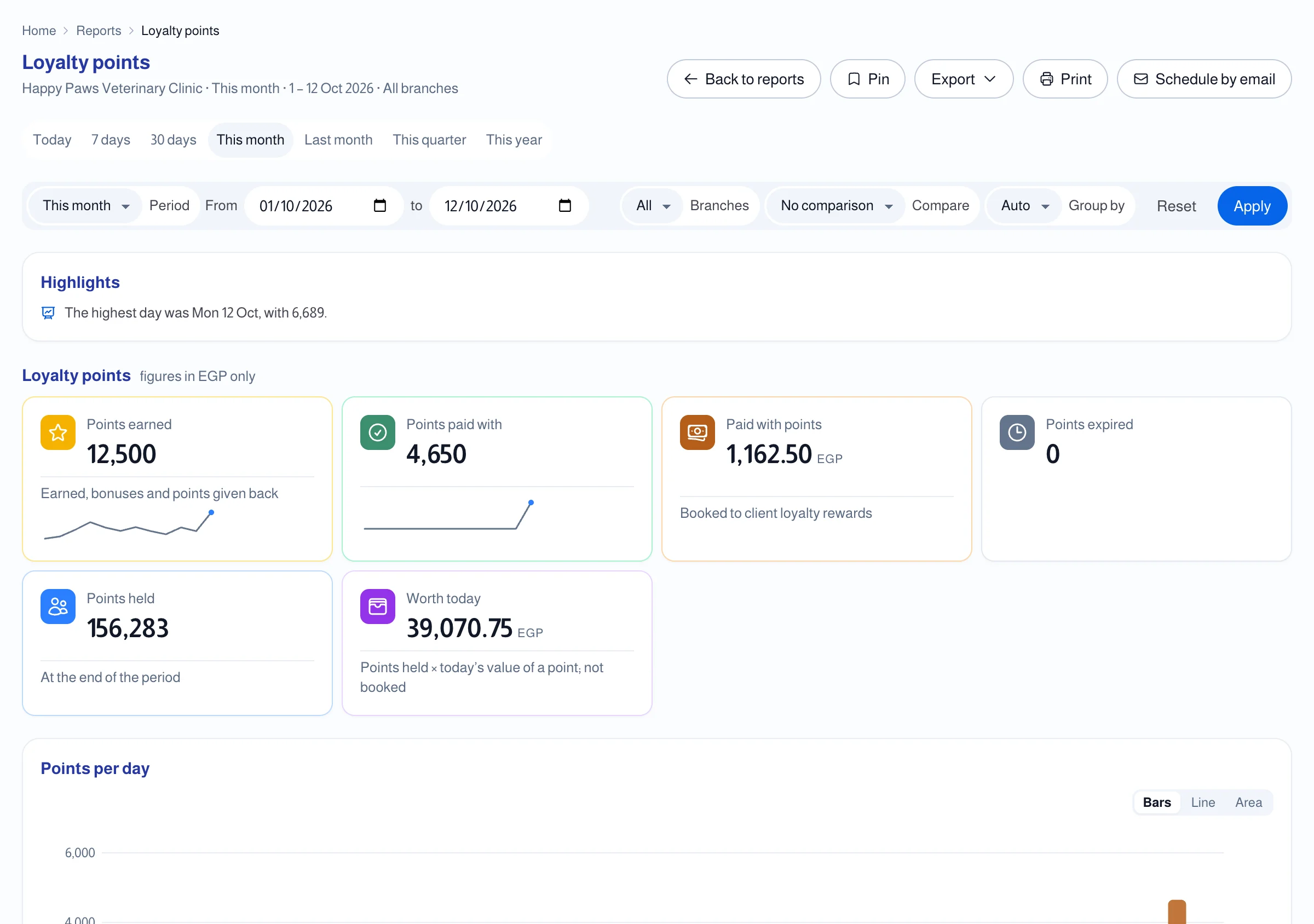Click the orange cash Paid with points icon
Image resolution: width=1314 pixels, height=924 pixels.
click(x=697, y=432)
